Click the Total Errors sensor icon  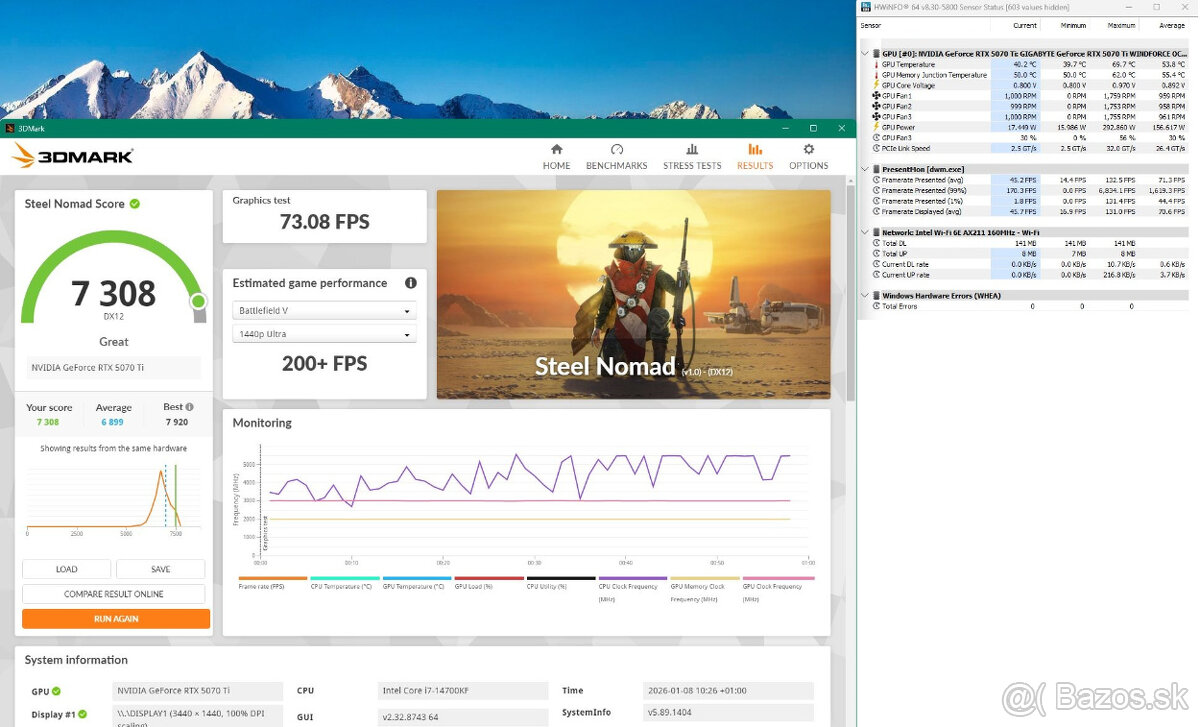[876, 306]
